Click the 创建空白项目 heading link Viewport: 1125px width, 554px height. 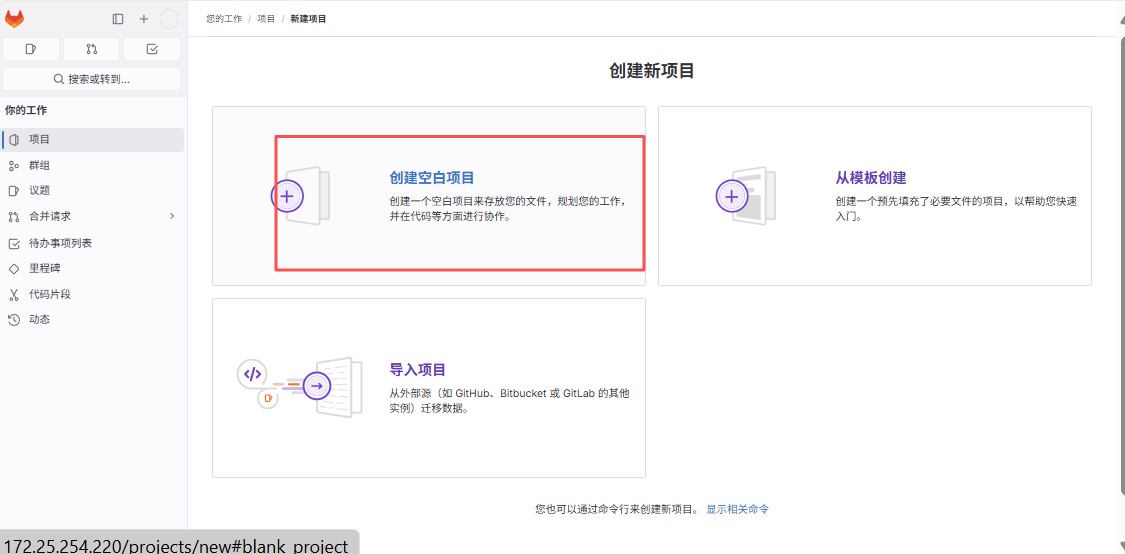coord(432,178)
